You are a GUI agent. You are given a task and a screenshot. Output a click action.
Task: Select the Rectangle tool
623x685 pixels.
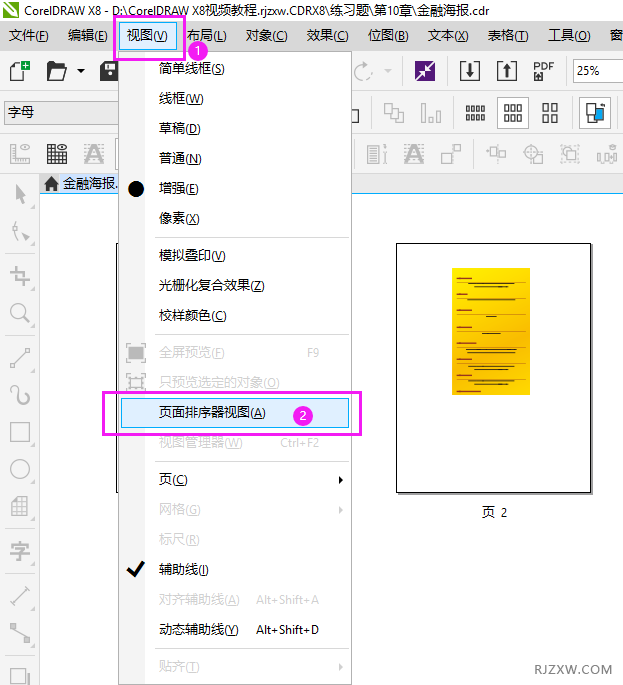pos(20,432)
